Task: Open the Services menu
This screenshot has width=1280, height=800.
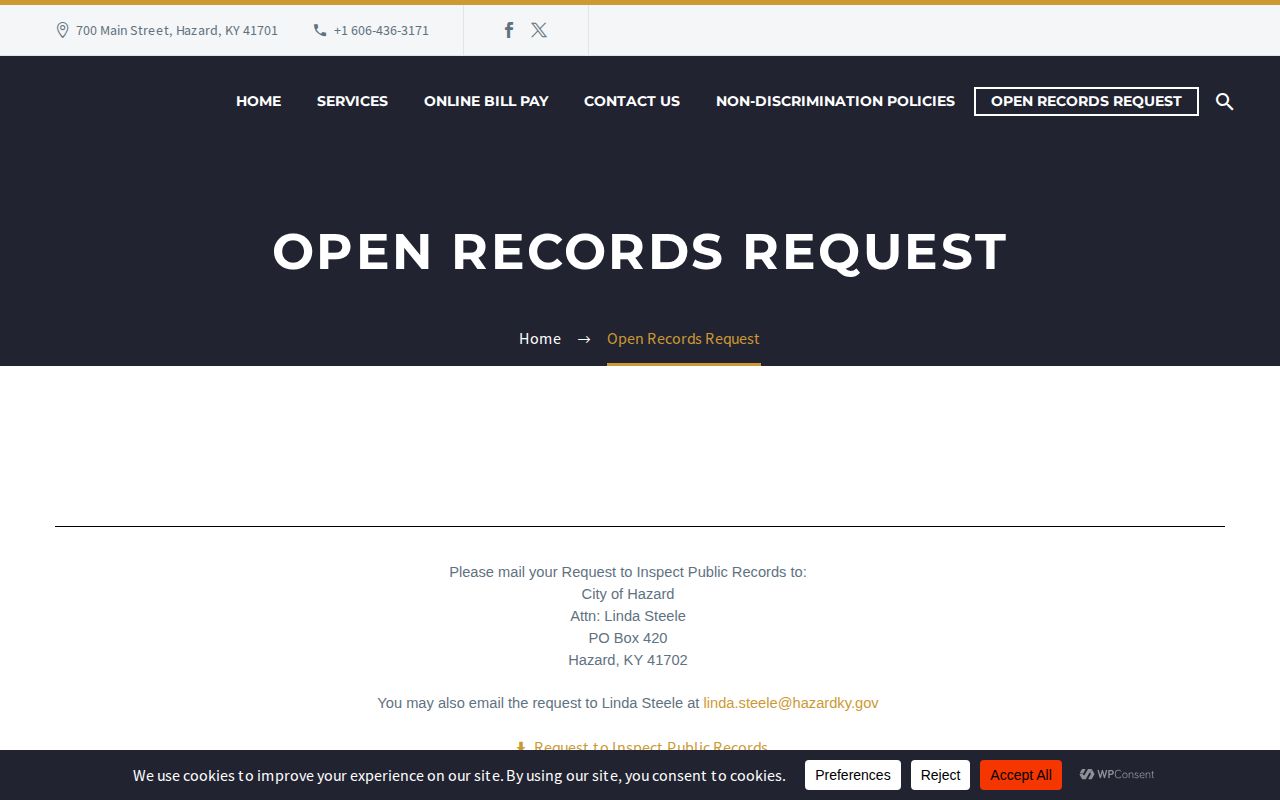Action: tap(352, 101)
